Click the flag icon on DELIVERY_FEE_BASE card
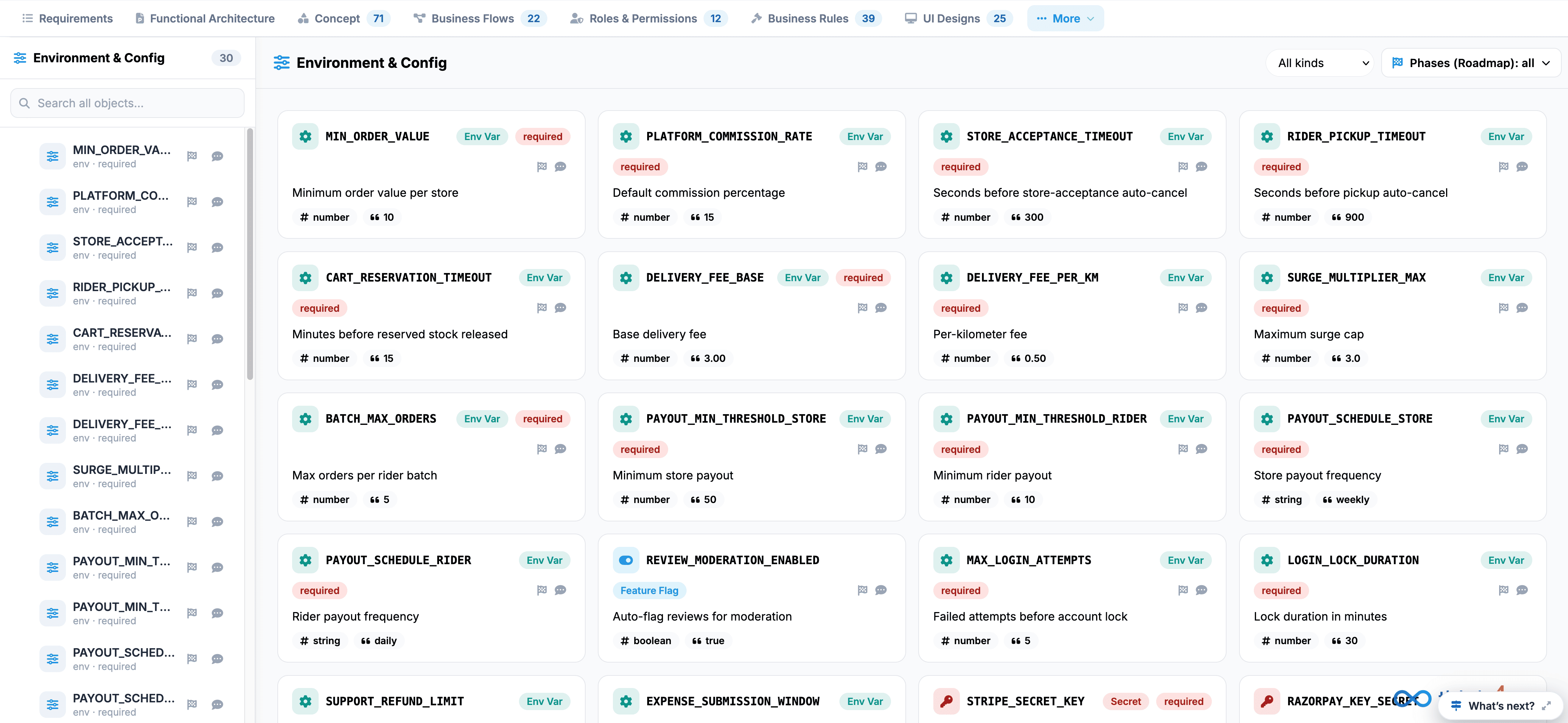The height and width of the screenshot is (723, 1568). pos(863,308)
